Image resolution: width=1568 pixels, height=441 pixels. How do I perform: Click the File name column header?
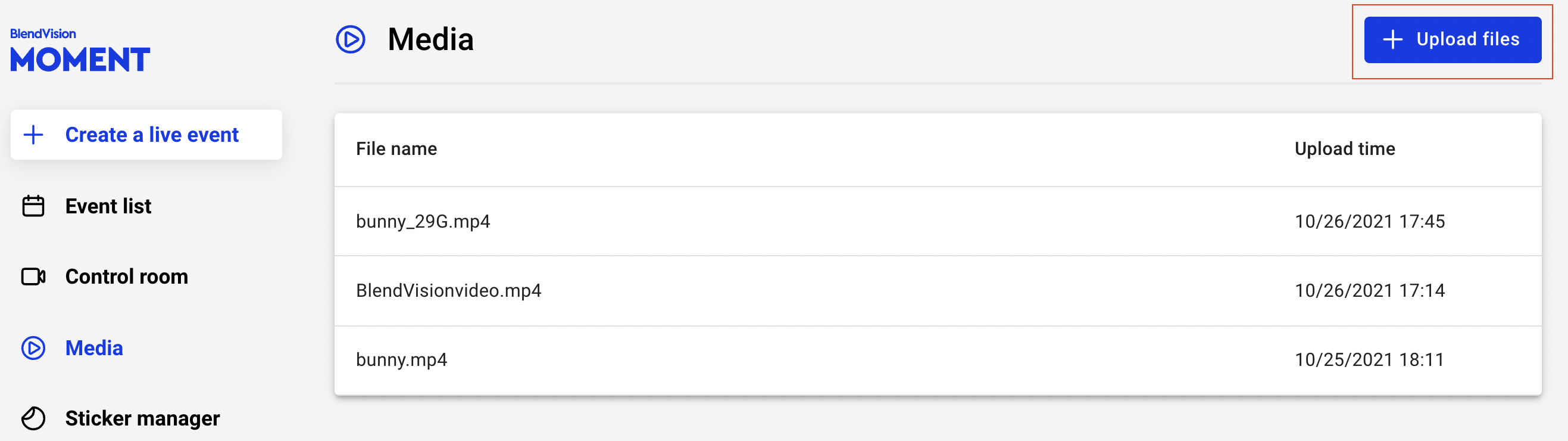pyautogui.click(x=396, y=149)
